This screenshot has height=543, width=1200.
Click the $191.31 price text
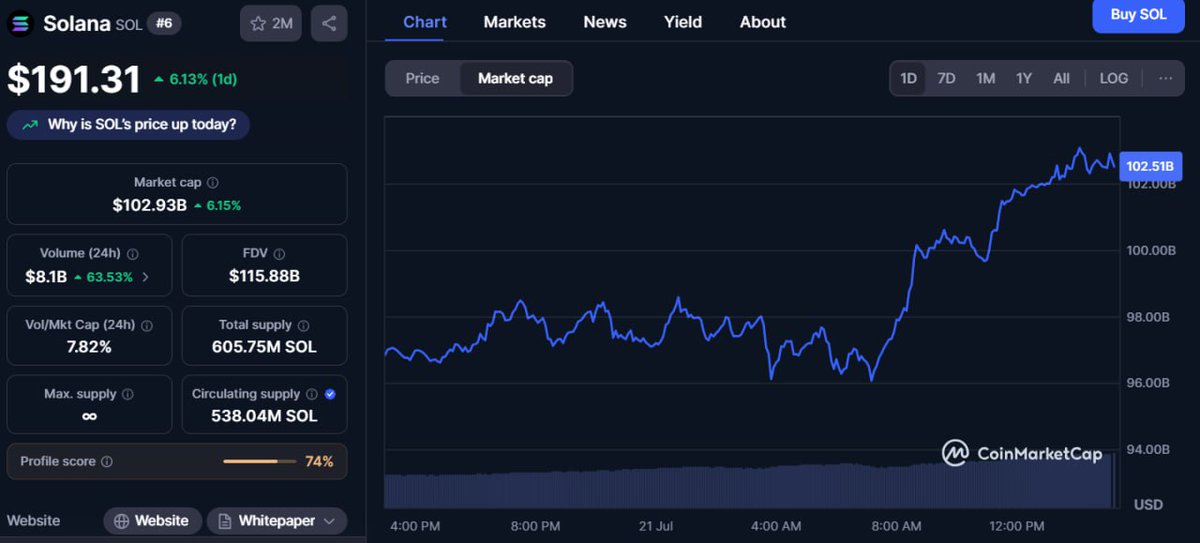pos(74,80)
